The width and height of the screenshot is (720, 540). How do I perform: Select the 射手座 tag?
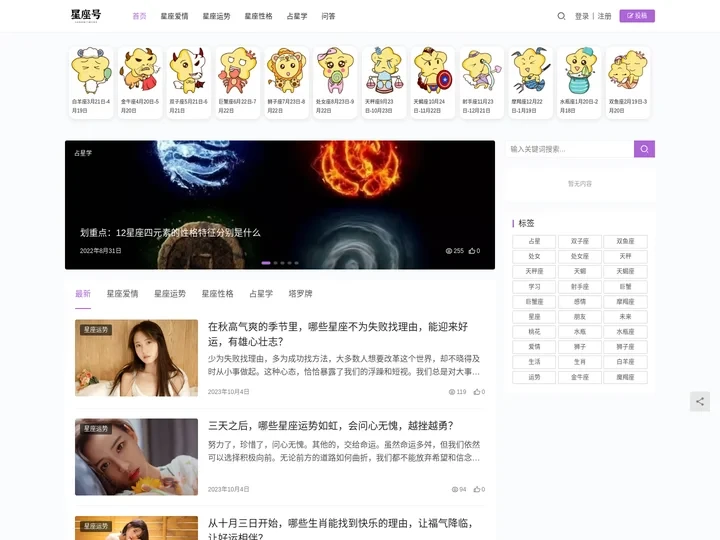(x=580, y=287)
